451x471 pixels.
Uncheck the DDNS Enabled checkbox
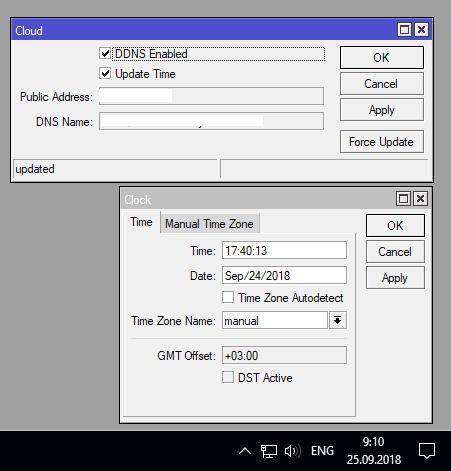105,53
